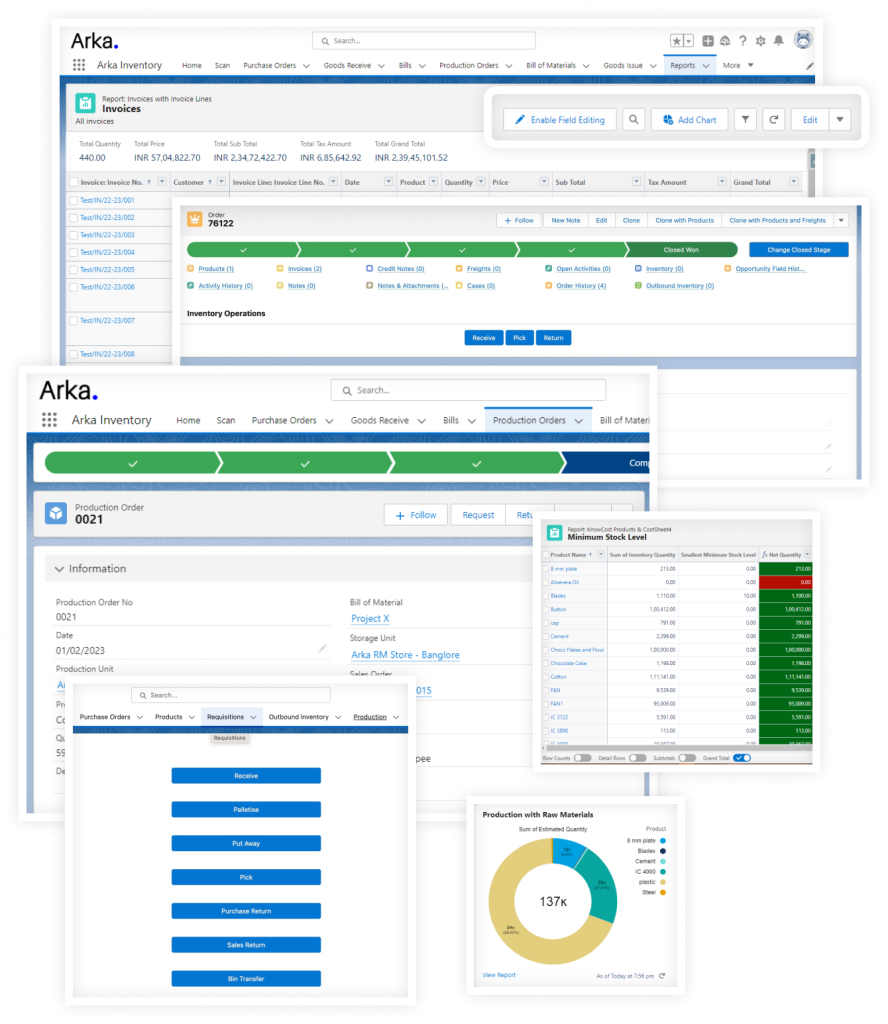Screen dimensions: 888x1024
Task: Select the Requisitions tab
Action: point(225,717)
